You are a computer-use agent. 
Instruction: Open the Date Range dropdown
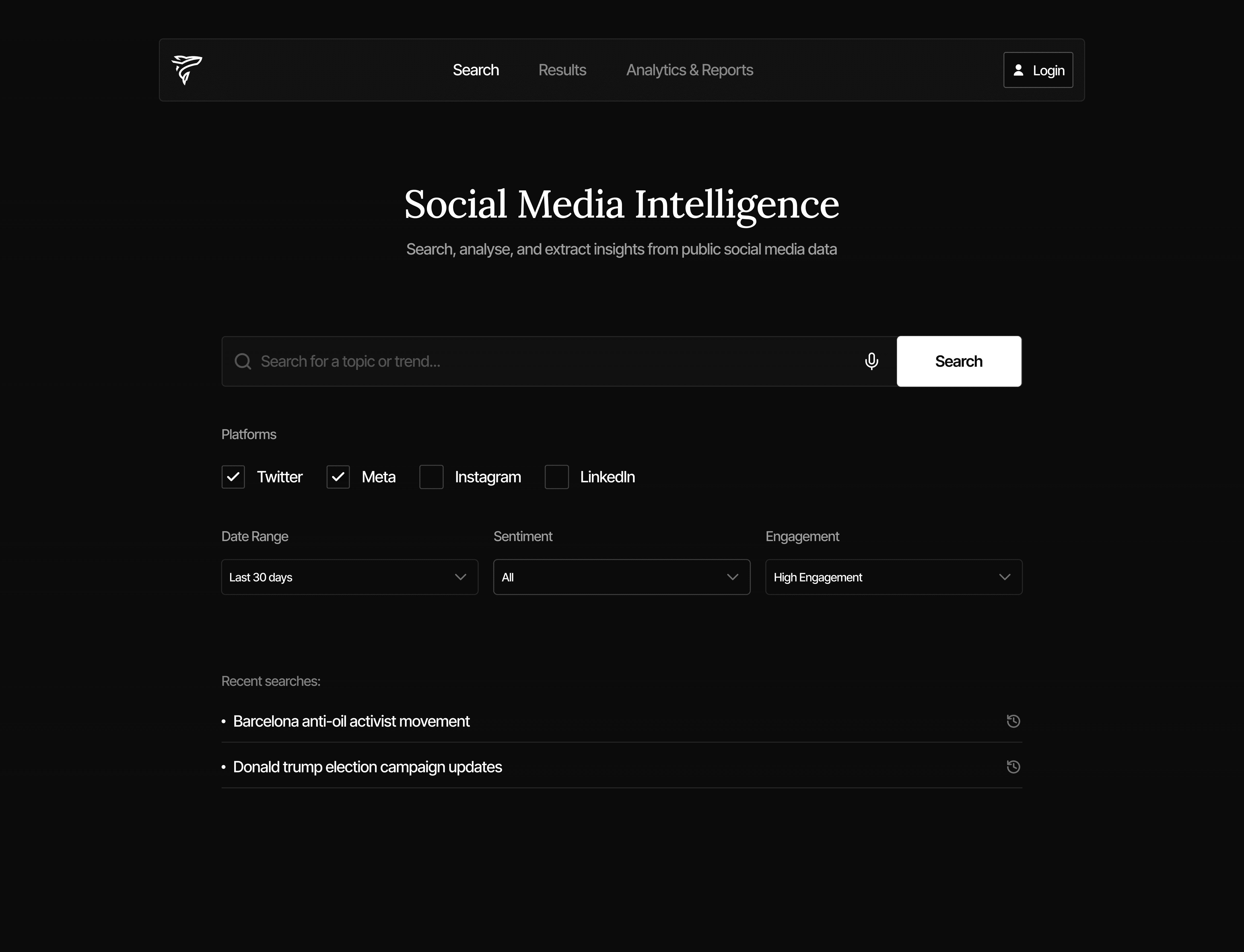(349, 577)
